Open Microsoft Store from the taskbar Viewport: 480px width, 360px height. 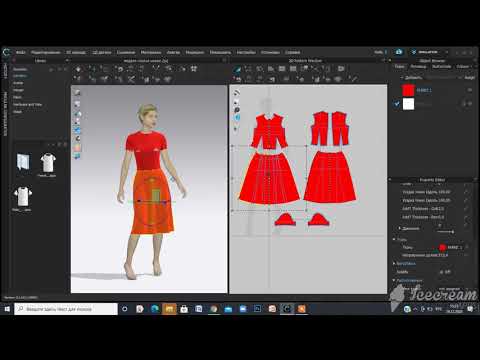pos(184,309)
